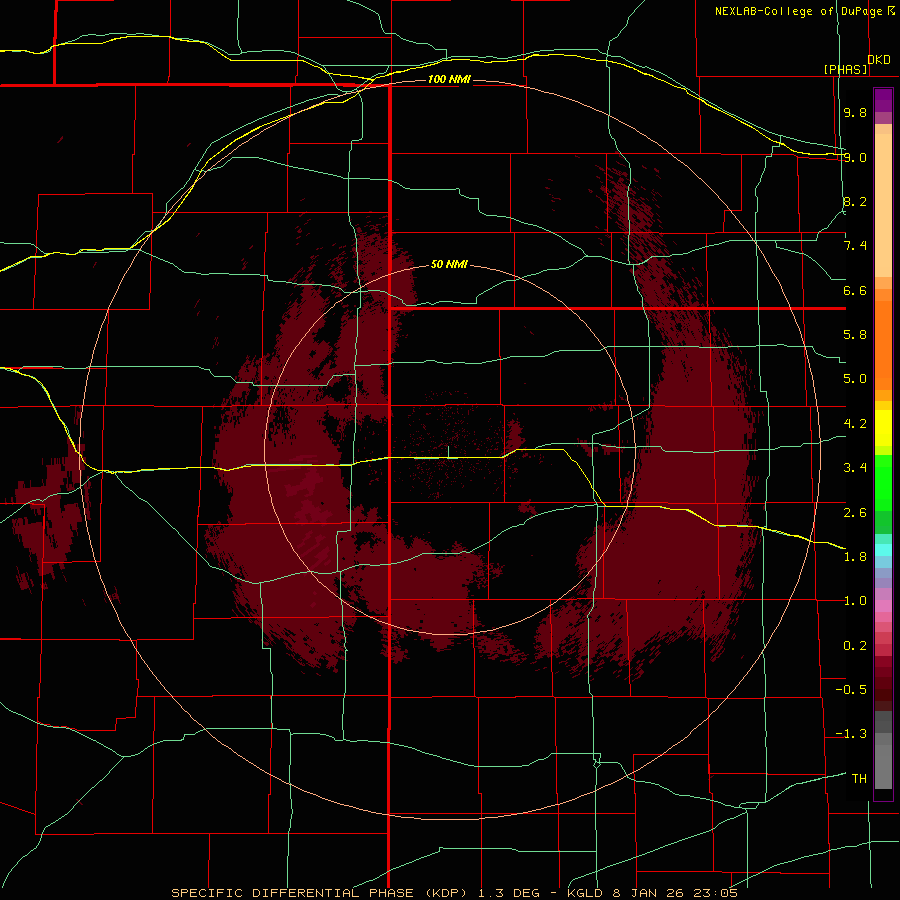Click the 7.4 value on the color scale

tap(855, 246)
